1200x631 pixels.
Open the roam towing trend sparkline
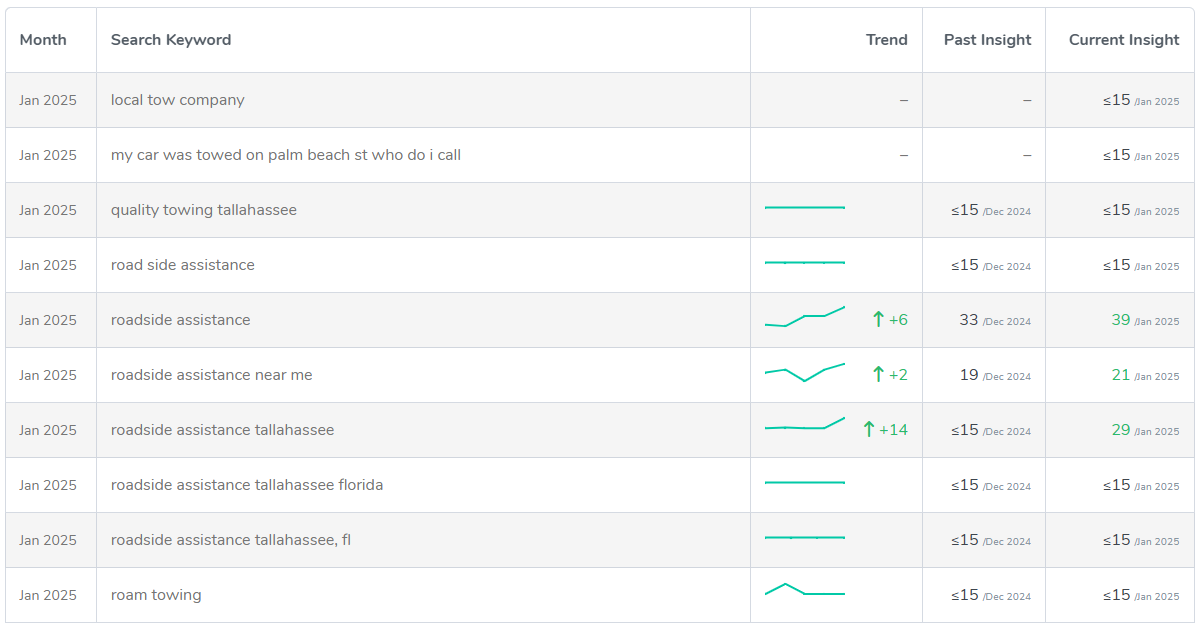805,589
